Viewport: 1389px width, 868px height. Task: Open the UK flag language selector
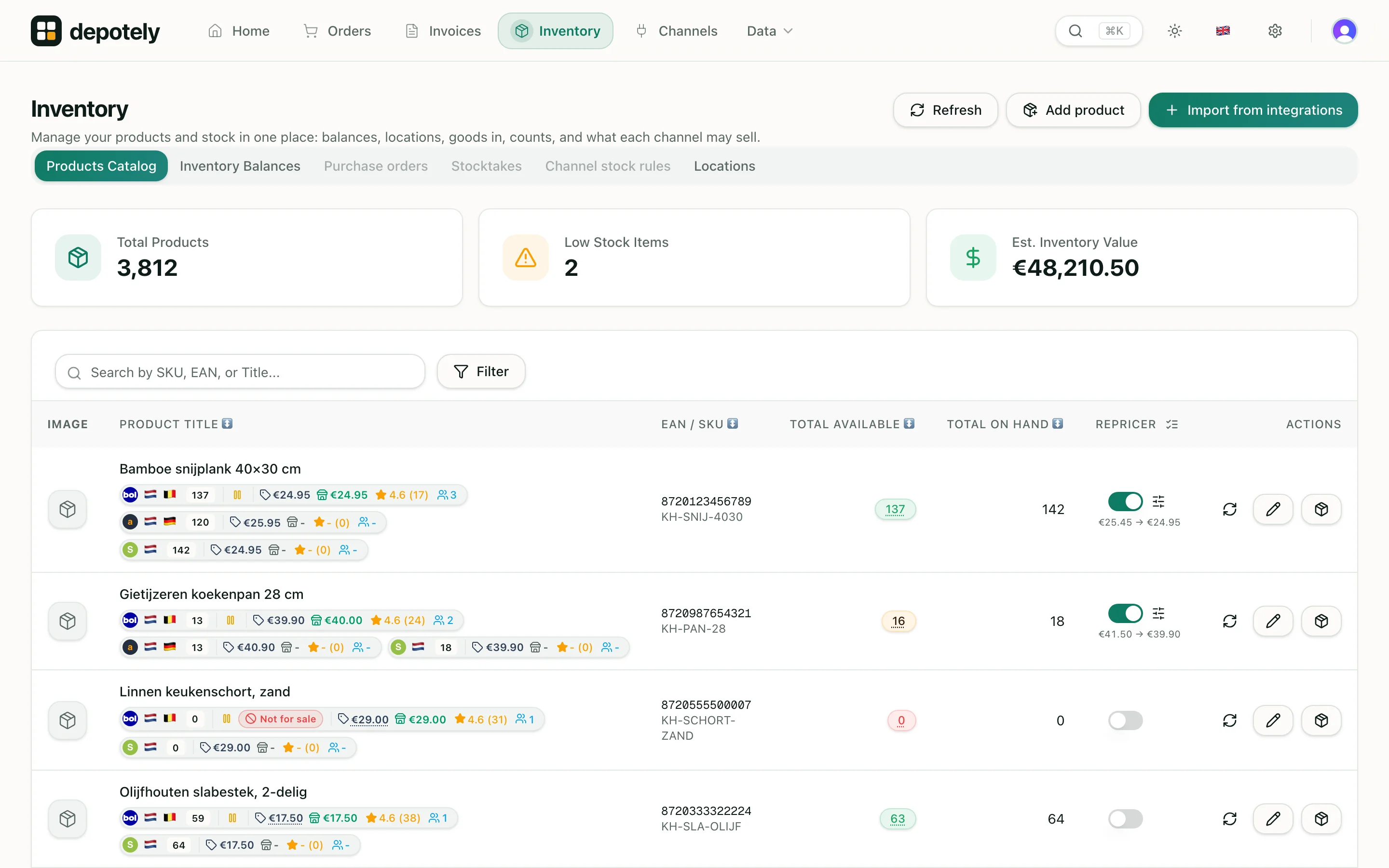pos(1223,31)
